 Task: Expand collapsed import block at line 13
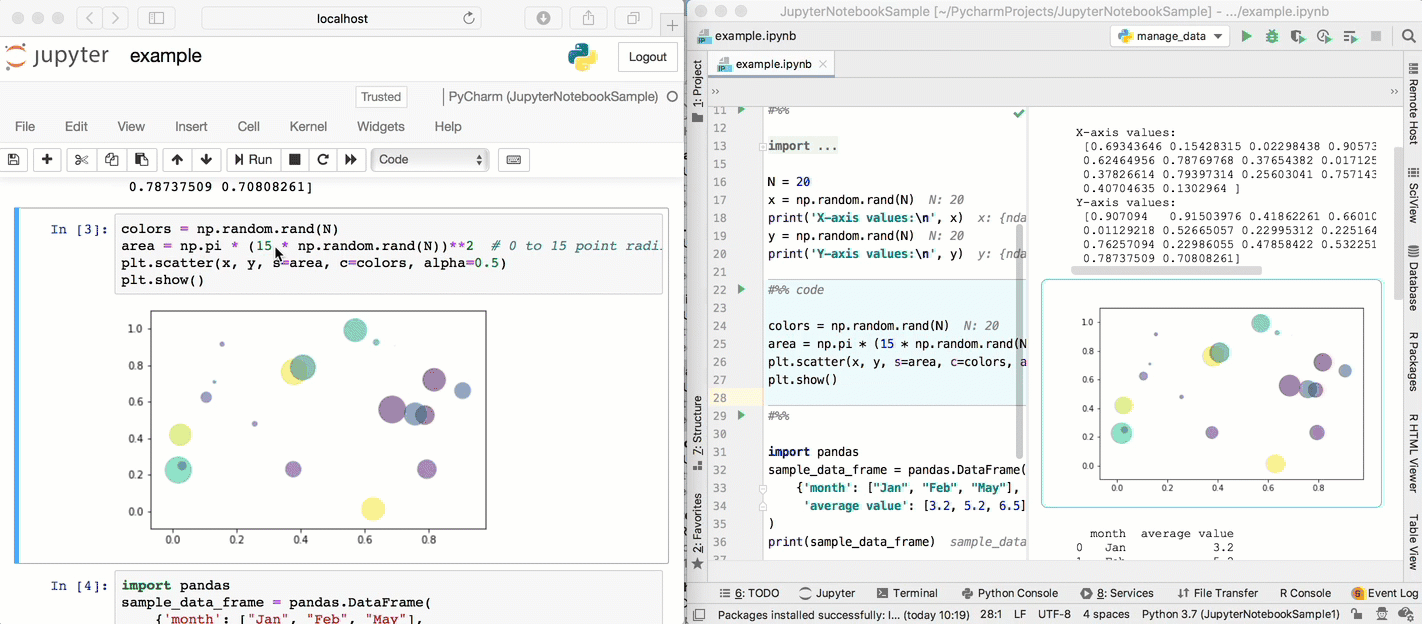(x=763, y=146)
